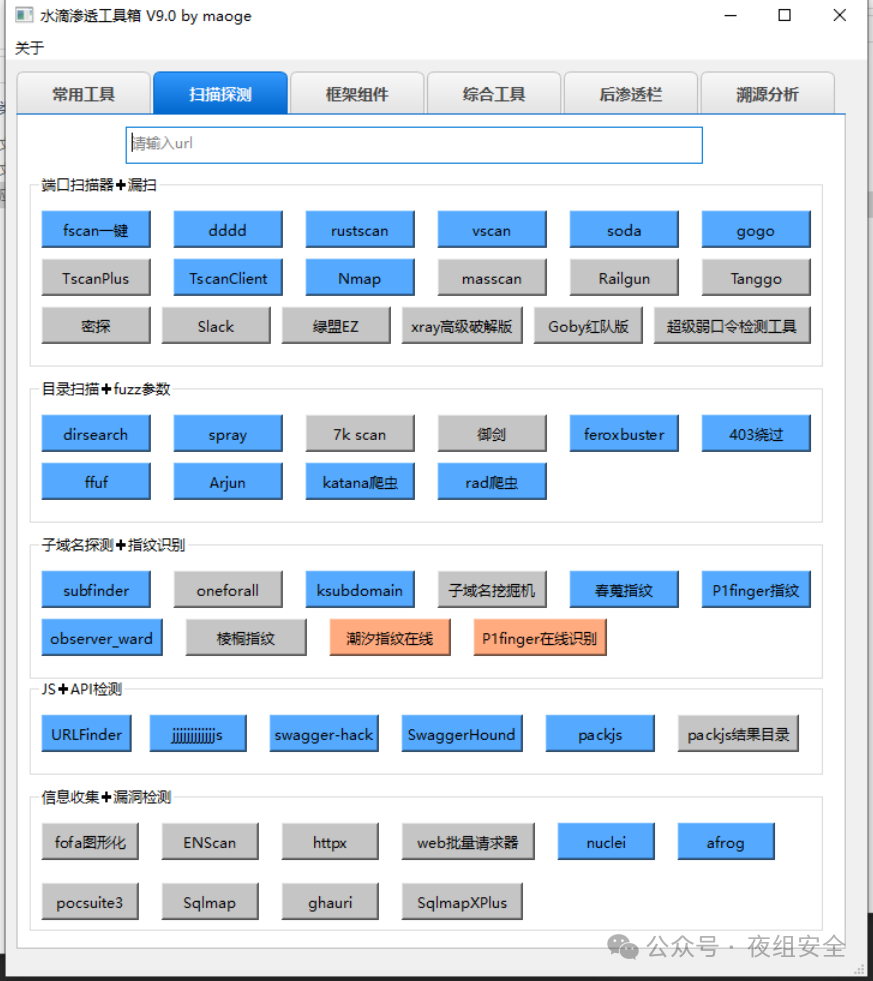Run subfinder subdomain tool

click(96, 589)
